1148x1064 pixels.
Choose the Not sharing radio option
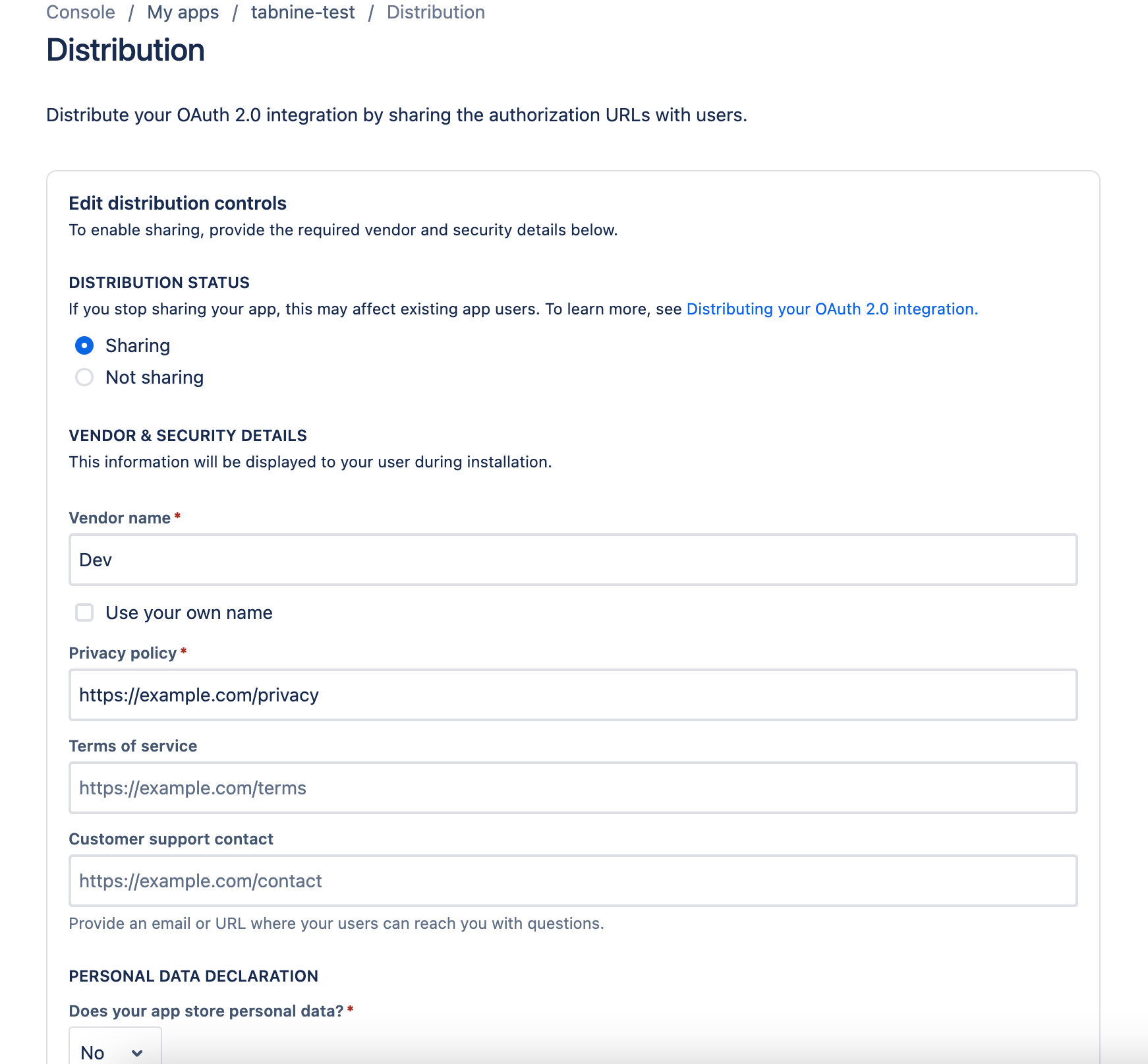coord(84,377)
